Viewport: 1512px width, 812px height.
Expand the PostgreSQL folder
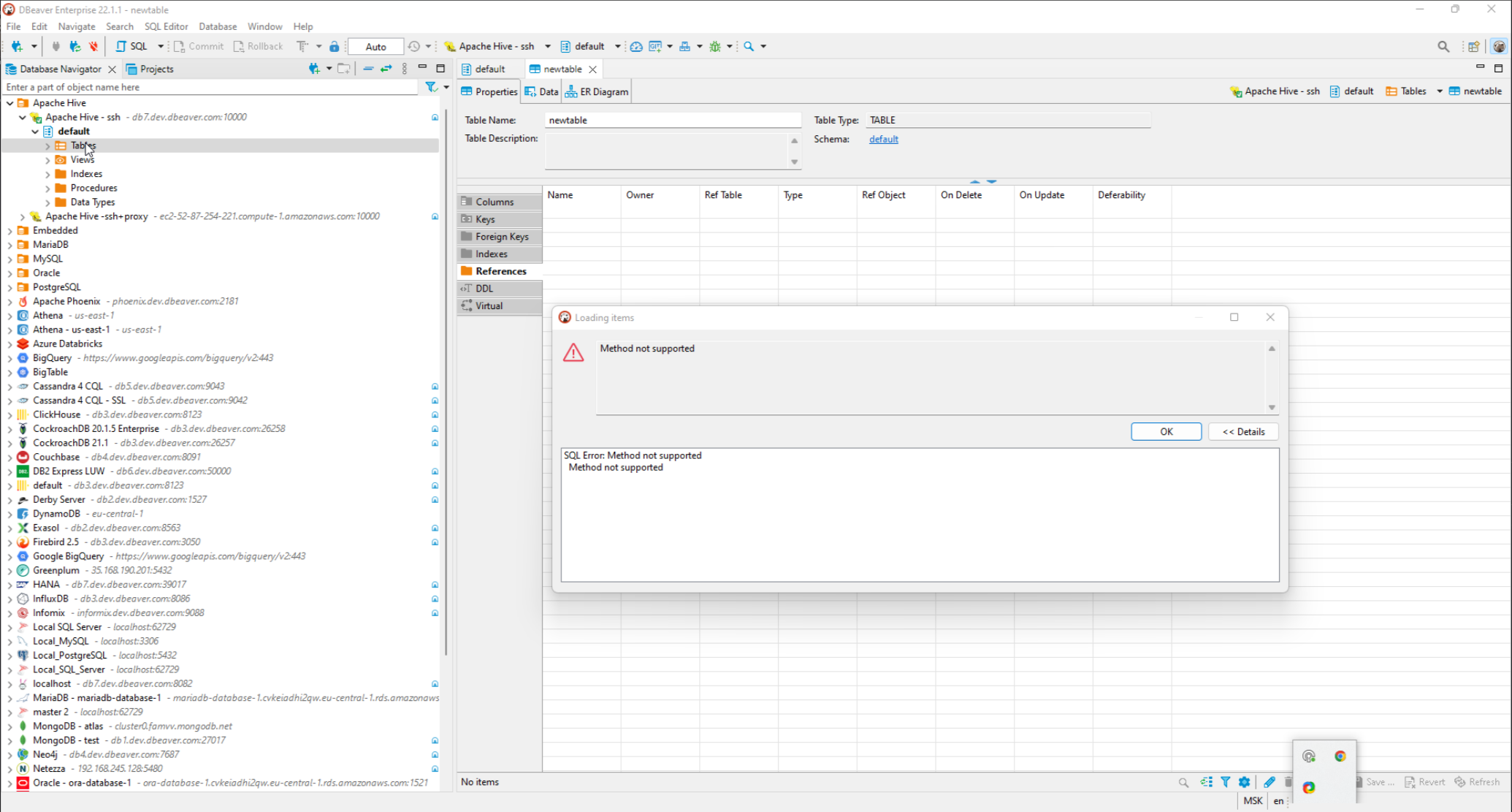coord(9,288)
